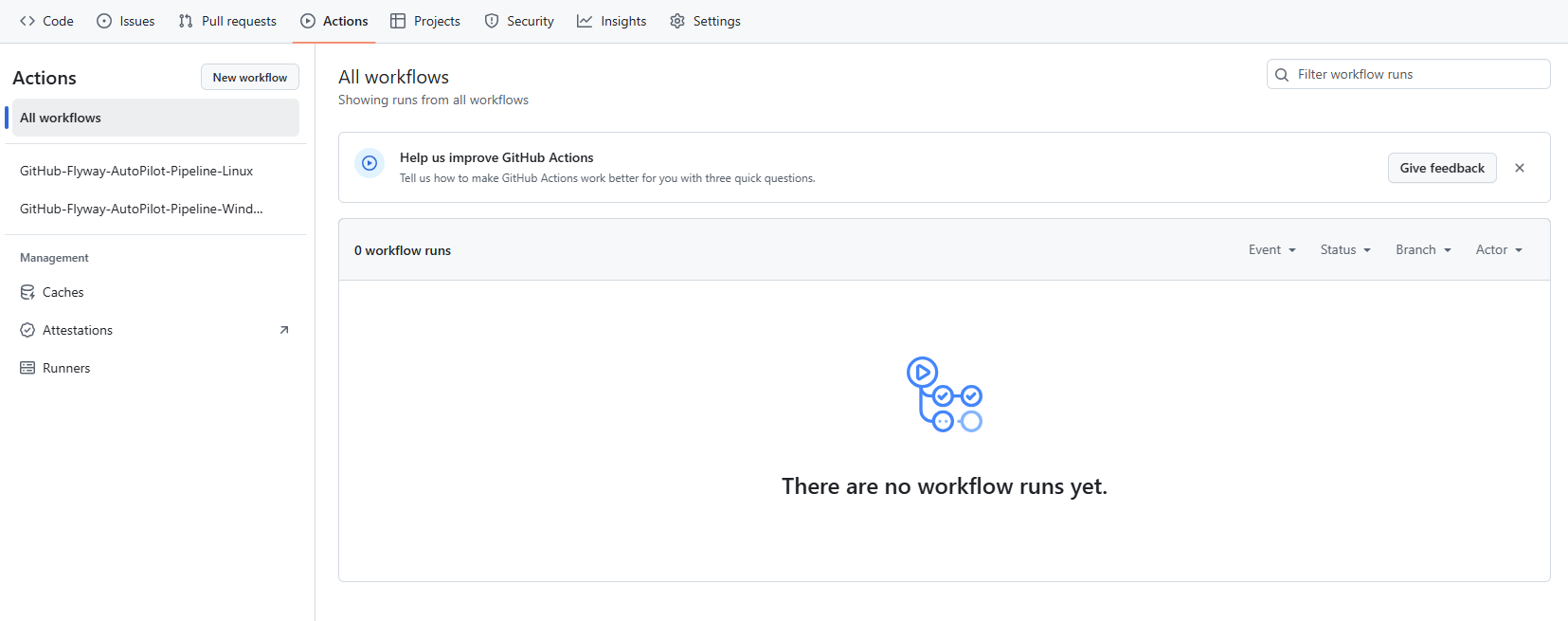Open Caches via its database icon
This screenshot has width=1568, height=621.
coord(27,292)
